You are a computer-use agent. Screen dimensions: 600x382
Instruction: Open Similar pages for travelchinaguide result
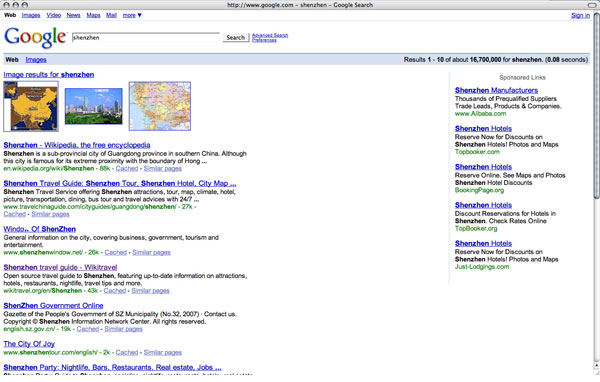[x=50, y=214]
